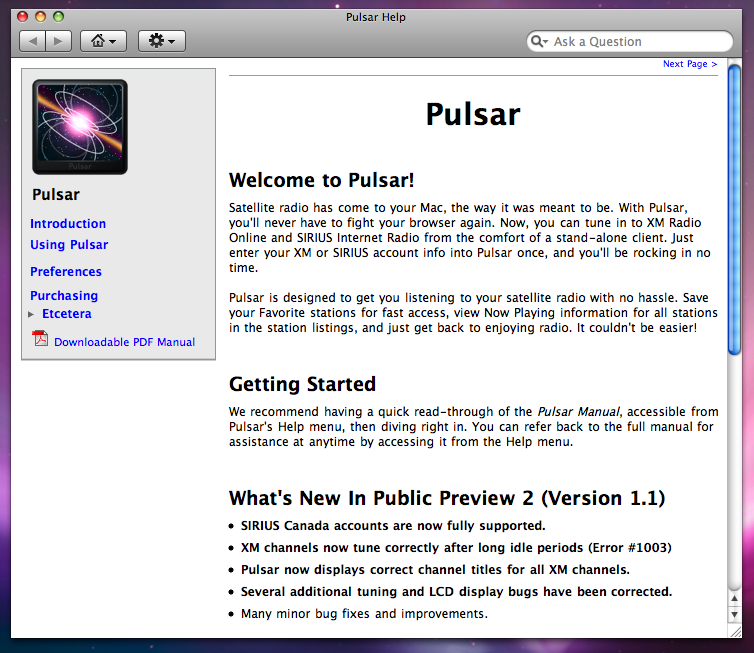
Task: Click the correct channel titles bullet item
Action: [435, 570]
